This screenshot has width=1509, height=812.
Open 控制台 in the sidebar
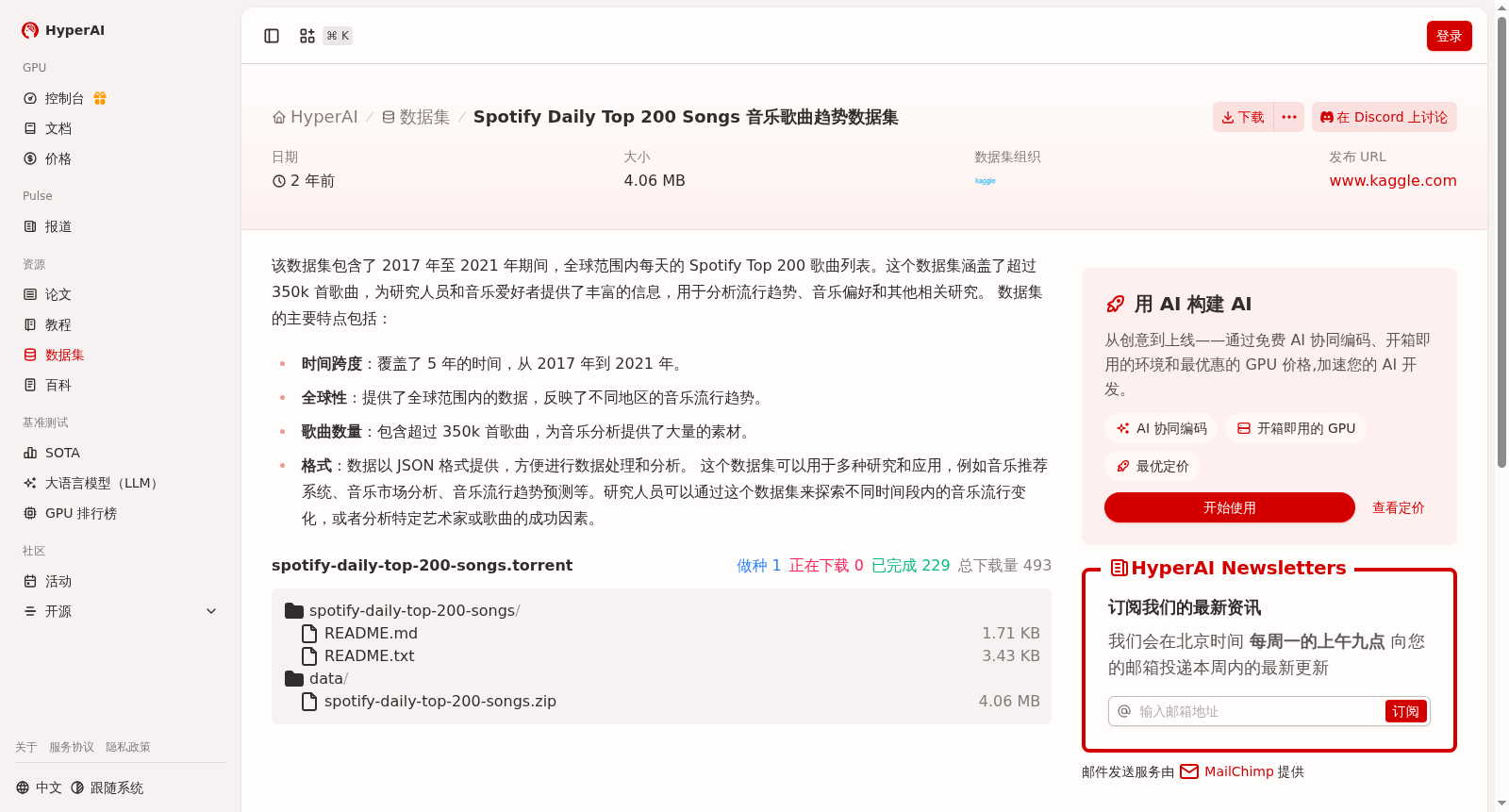(64, 98)
